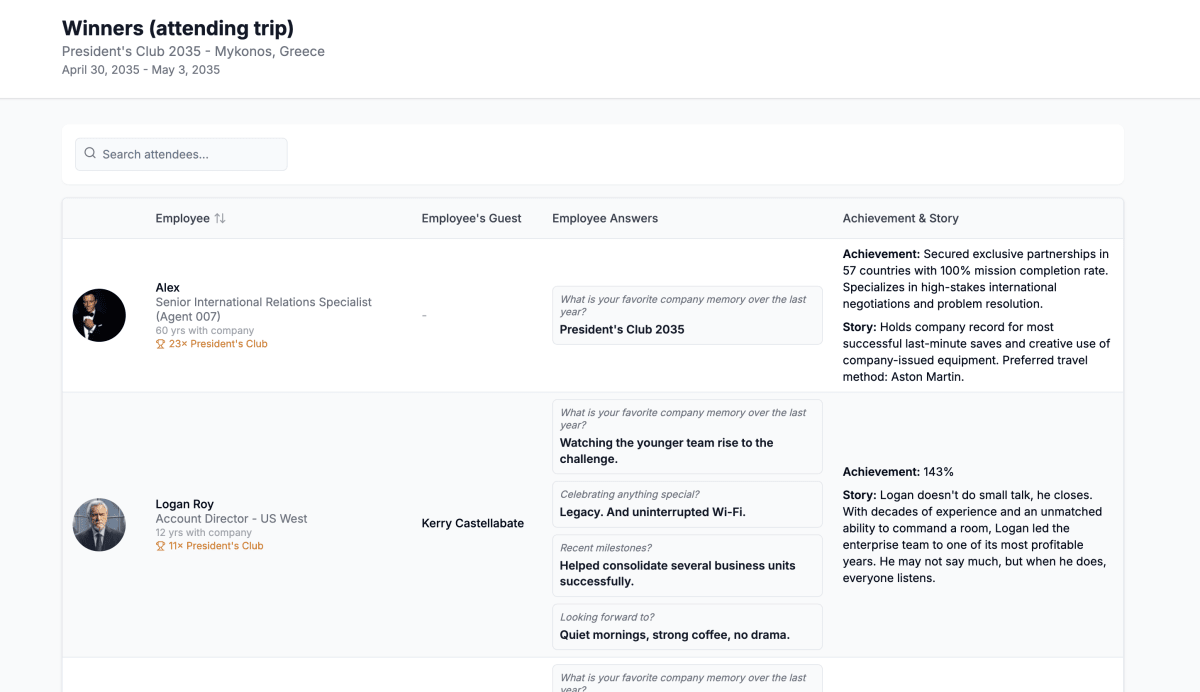This screenshot has height=692, width=1200.
Task: Click the trophy icon beside 11× President's Club
Action: [160, 546]
